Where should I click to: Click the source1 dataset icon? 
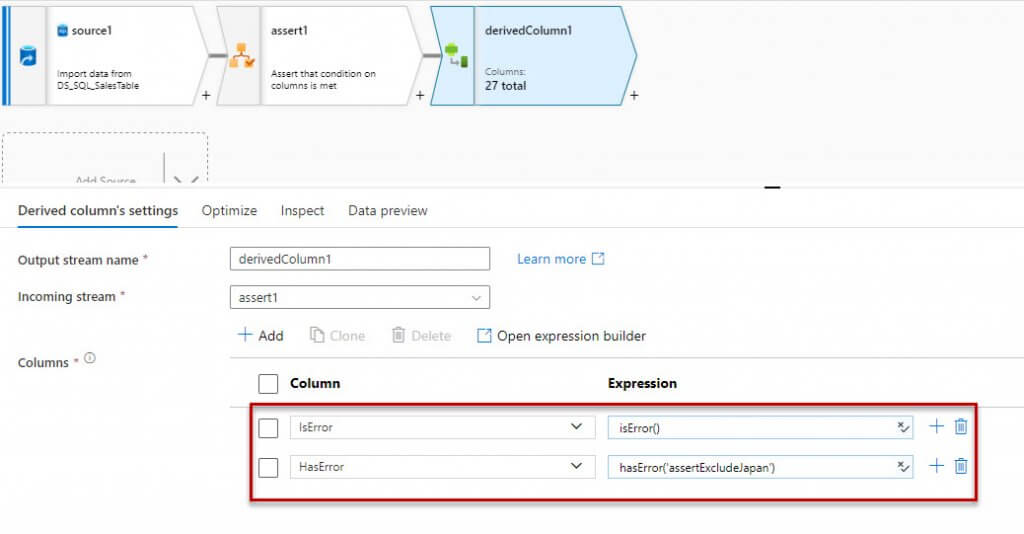(28, 55)
